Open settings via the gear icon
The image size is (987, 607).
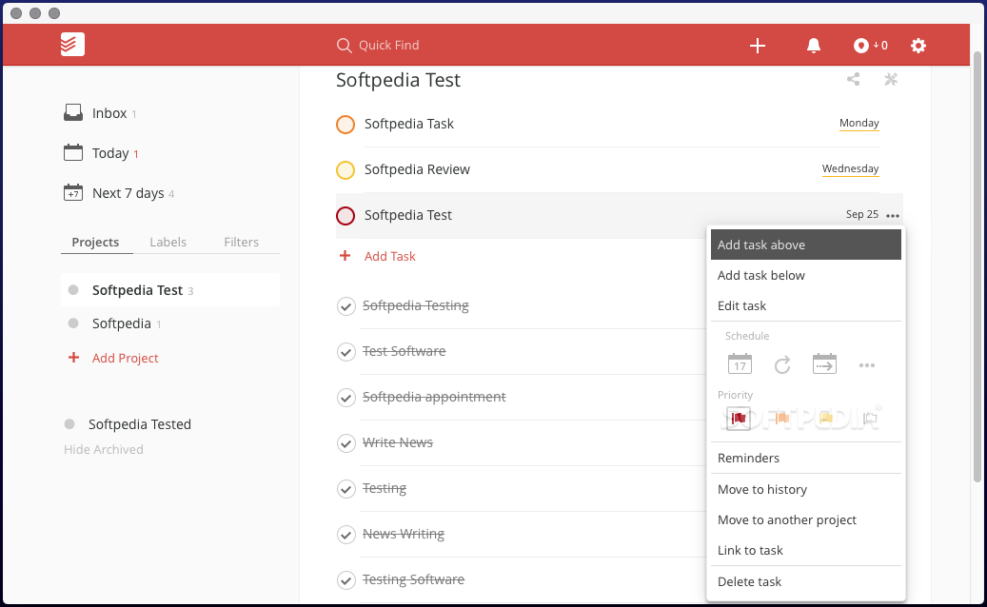point(917,45)
